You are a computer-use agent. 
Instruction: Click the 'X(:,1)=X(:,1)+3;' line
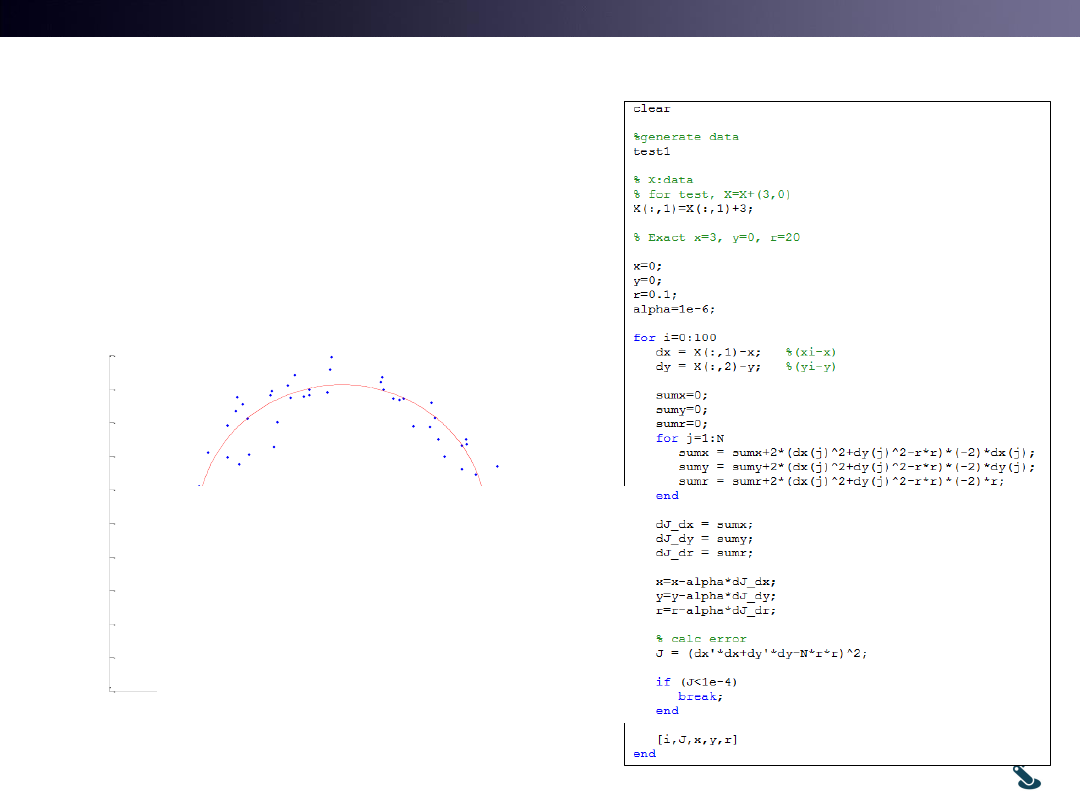[x=693, y=209]
